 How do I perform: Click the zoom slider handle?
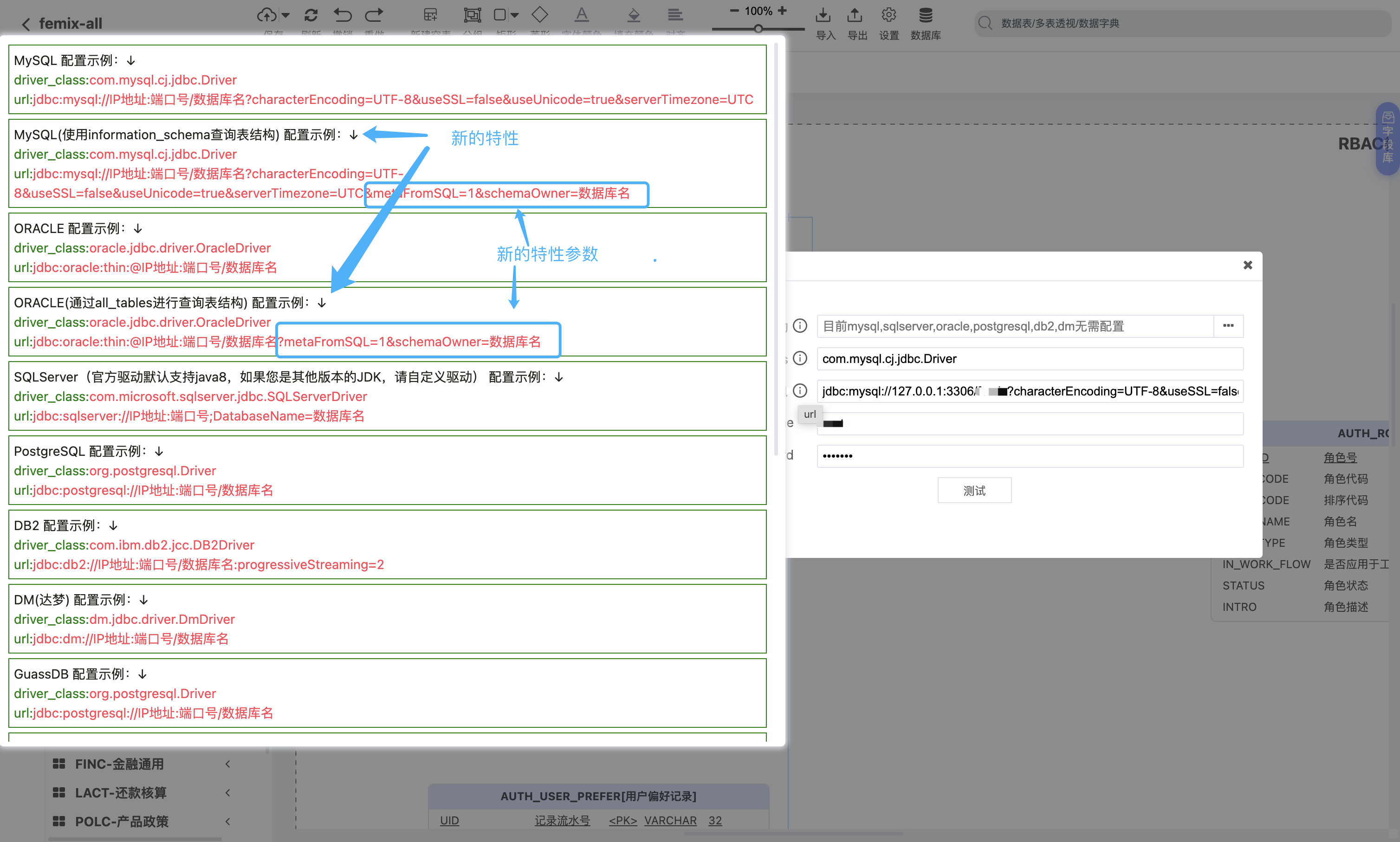[x=758, y=28]
